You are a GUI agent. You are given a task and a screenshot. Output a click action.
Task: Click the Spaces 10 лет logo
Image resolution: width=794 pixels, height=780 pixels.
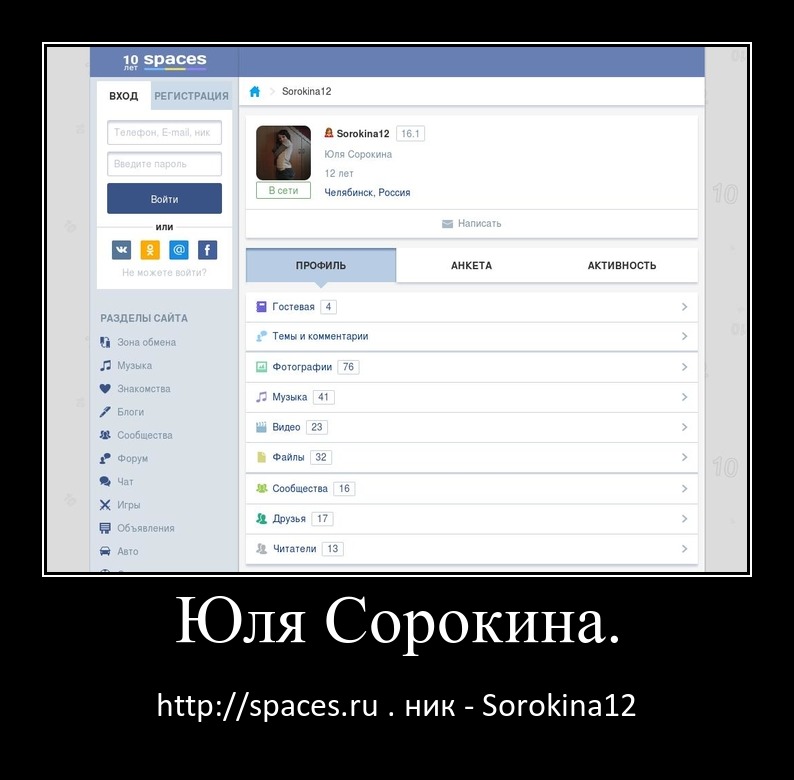point(165,61)
